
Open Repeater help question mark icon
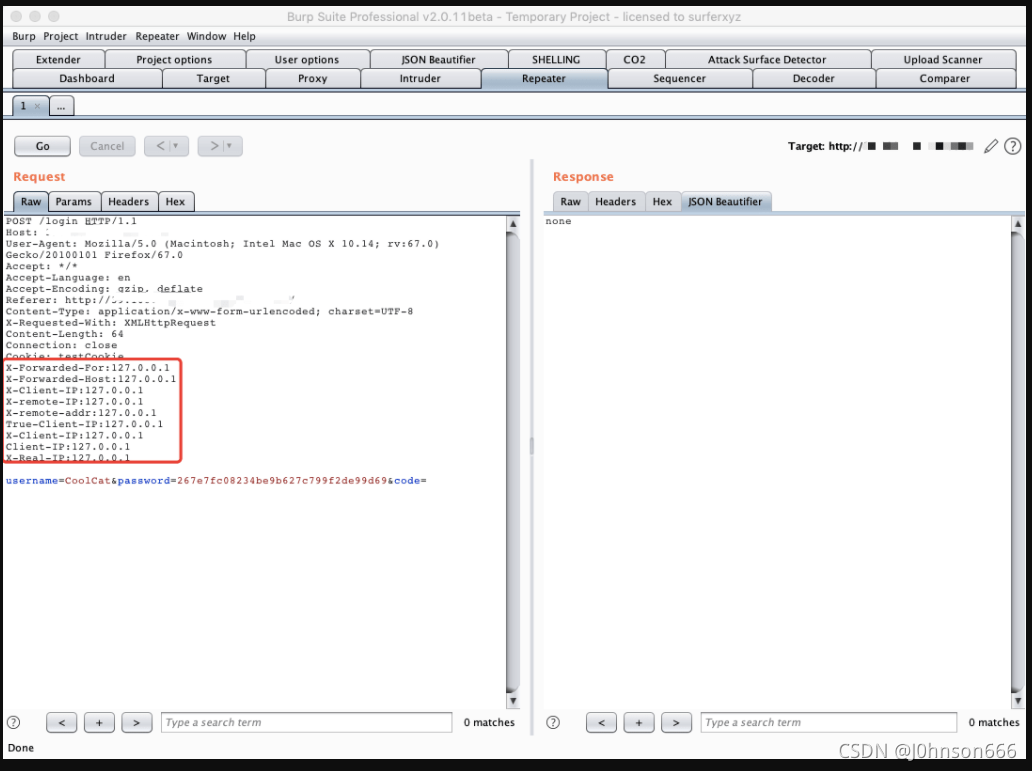pyautogui.click(x=1012, y=146)
